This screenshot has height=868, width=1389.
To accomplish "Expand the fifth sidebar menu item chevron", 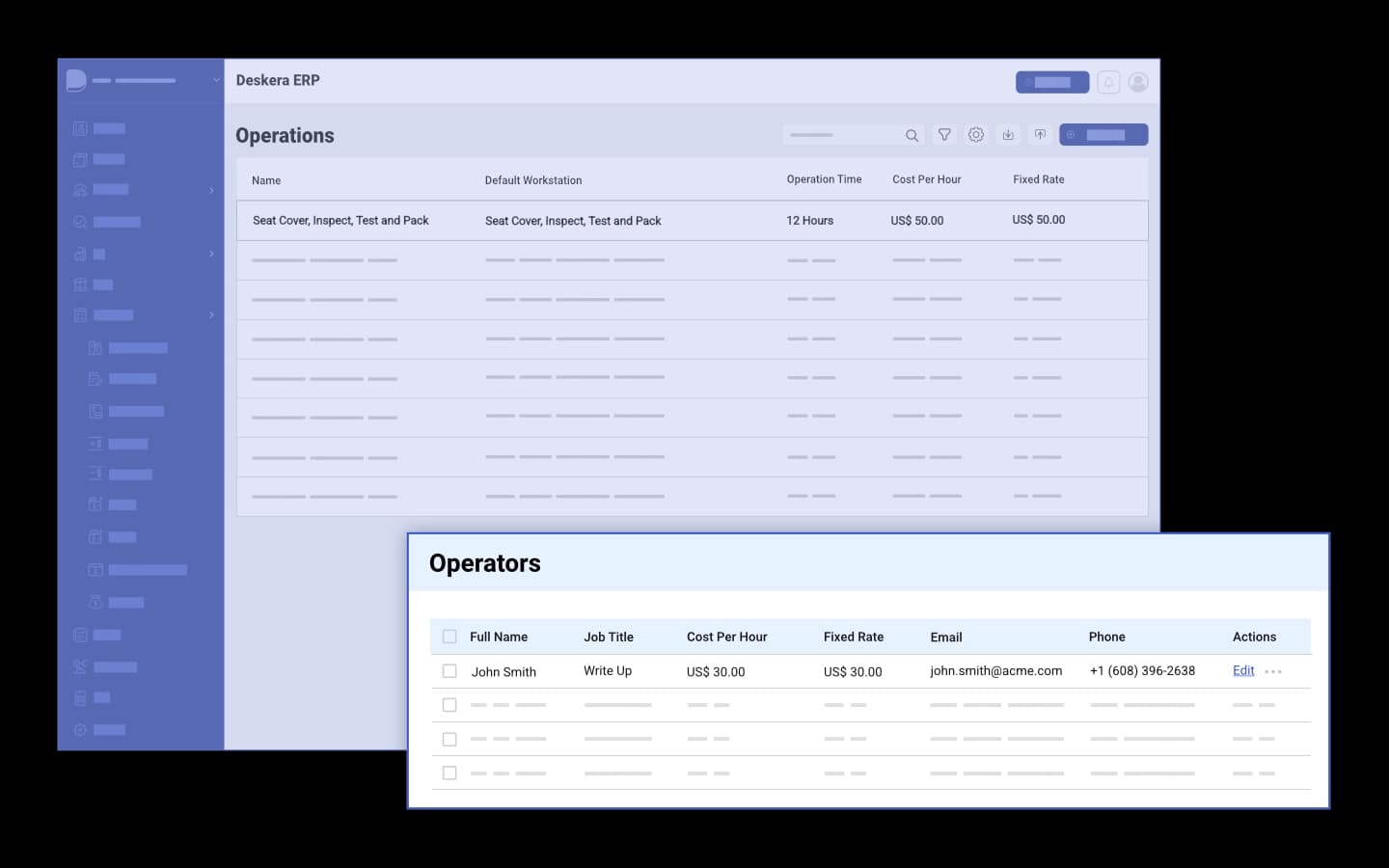I will pyautogui.click(x=211, y=254).
